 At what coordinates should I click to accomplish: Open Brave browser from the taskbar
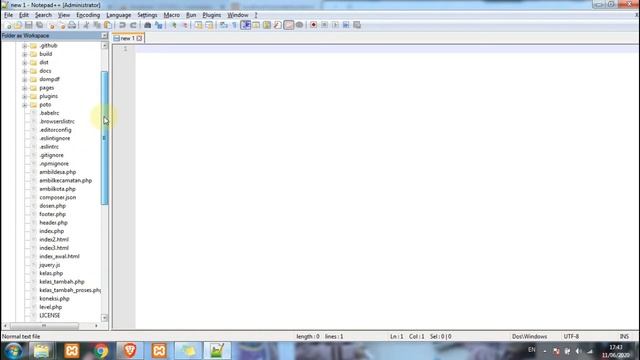click(130, 351)
